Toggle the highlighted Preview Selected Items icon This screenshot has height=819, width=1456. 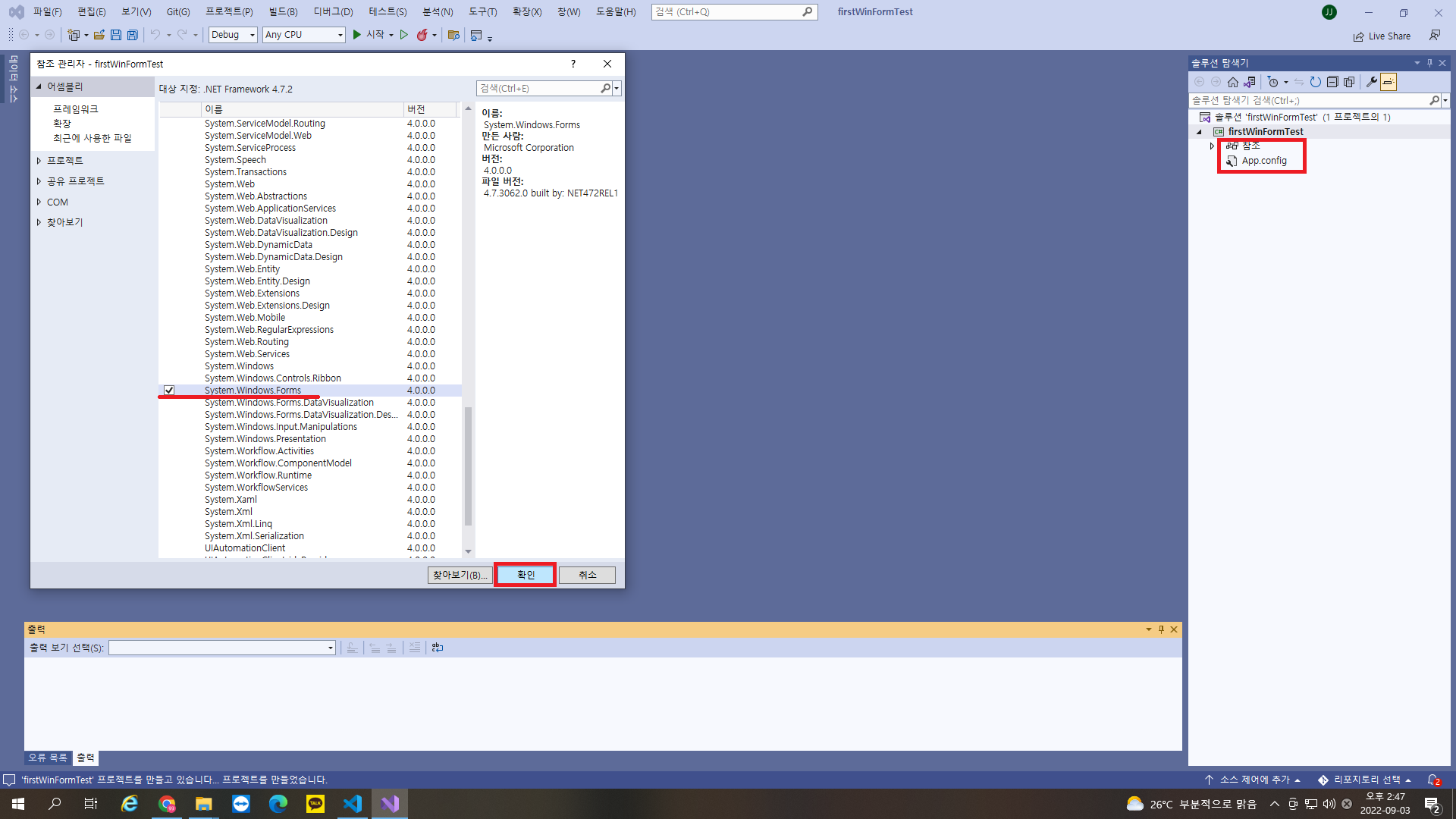tap(1389, 82)
